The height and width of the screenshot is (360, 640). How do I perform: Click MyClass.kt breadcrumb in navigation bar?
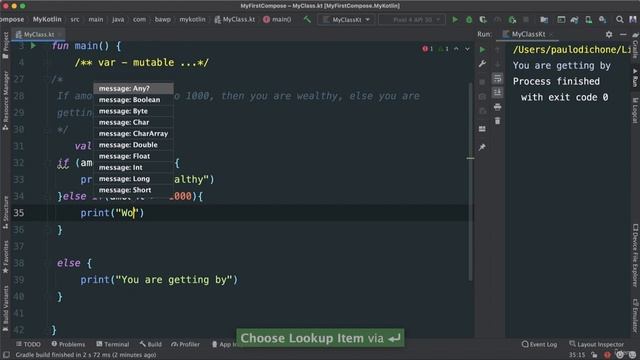click(235, 19)
